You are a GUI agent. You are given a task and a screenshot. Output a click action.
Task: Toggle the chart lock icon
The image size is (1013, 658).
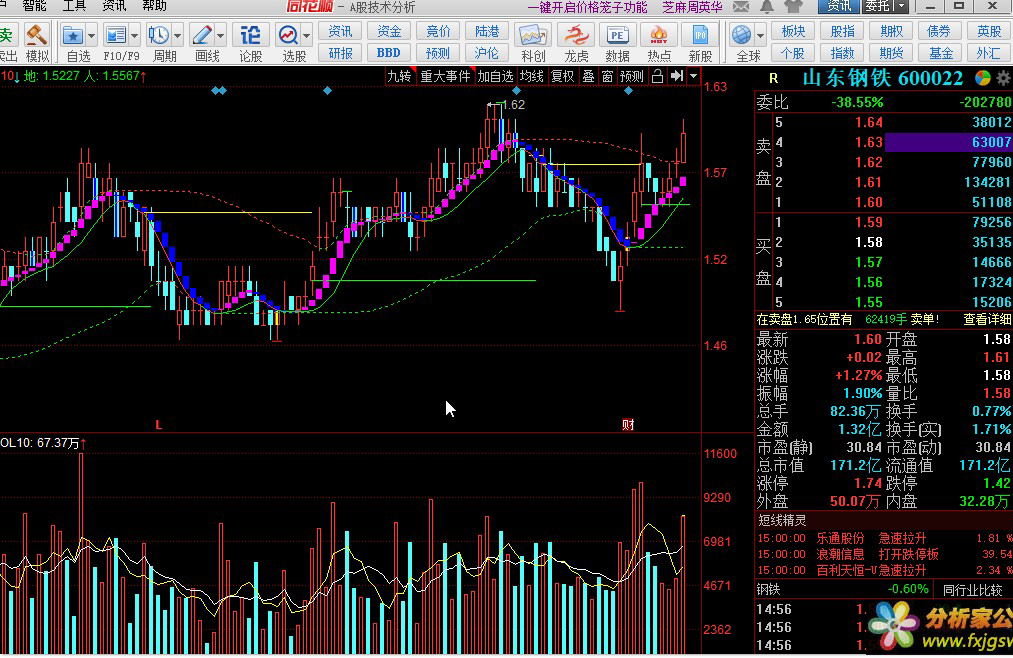(657, 76)
